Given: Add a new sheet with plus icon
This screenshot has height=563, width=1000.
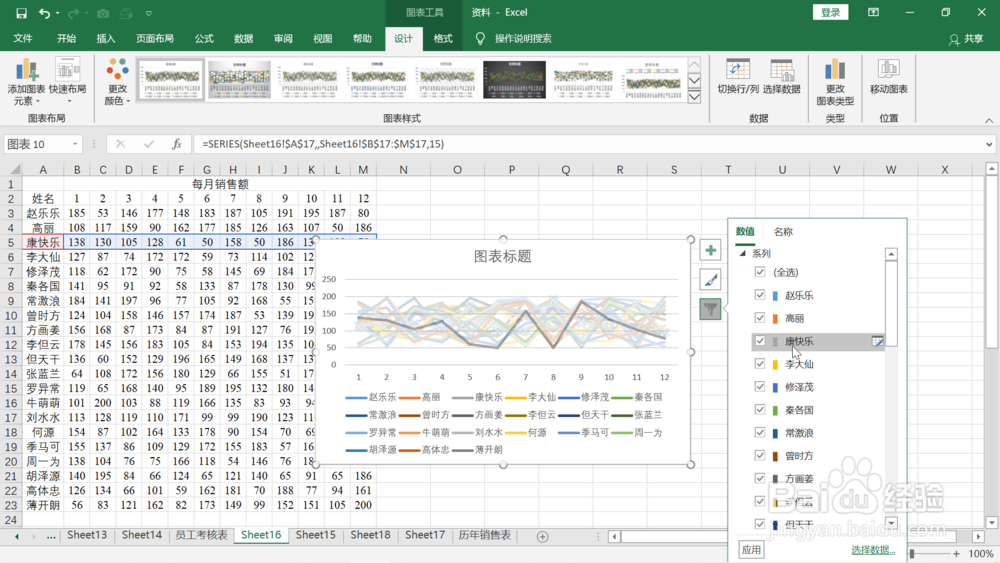Looking at the screenshot, I should [x=542, y=537].
